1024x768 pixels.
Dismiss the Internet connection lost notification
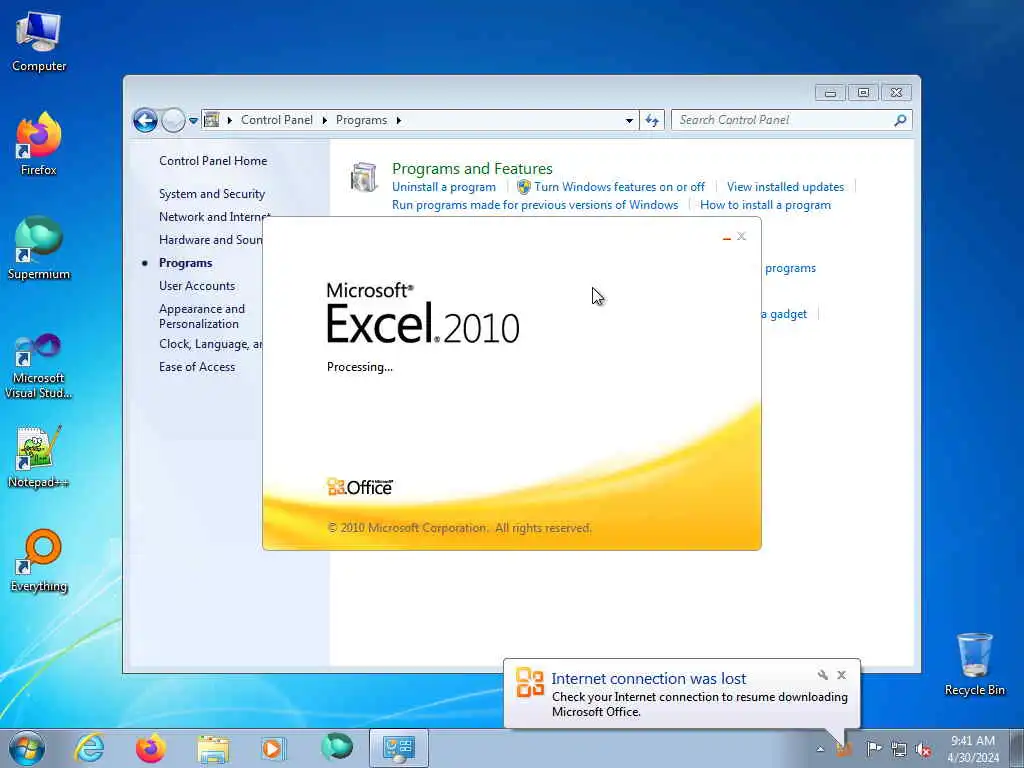coord(842,675)
